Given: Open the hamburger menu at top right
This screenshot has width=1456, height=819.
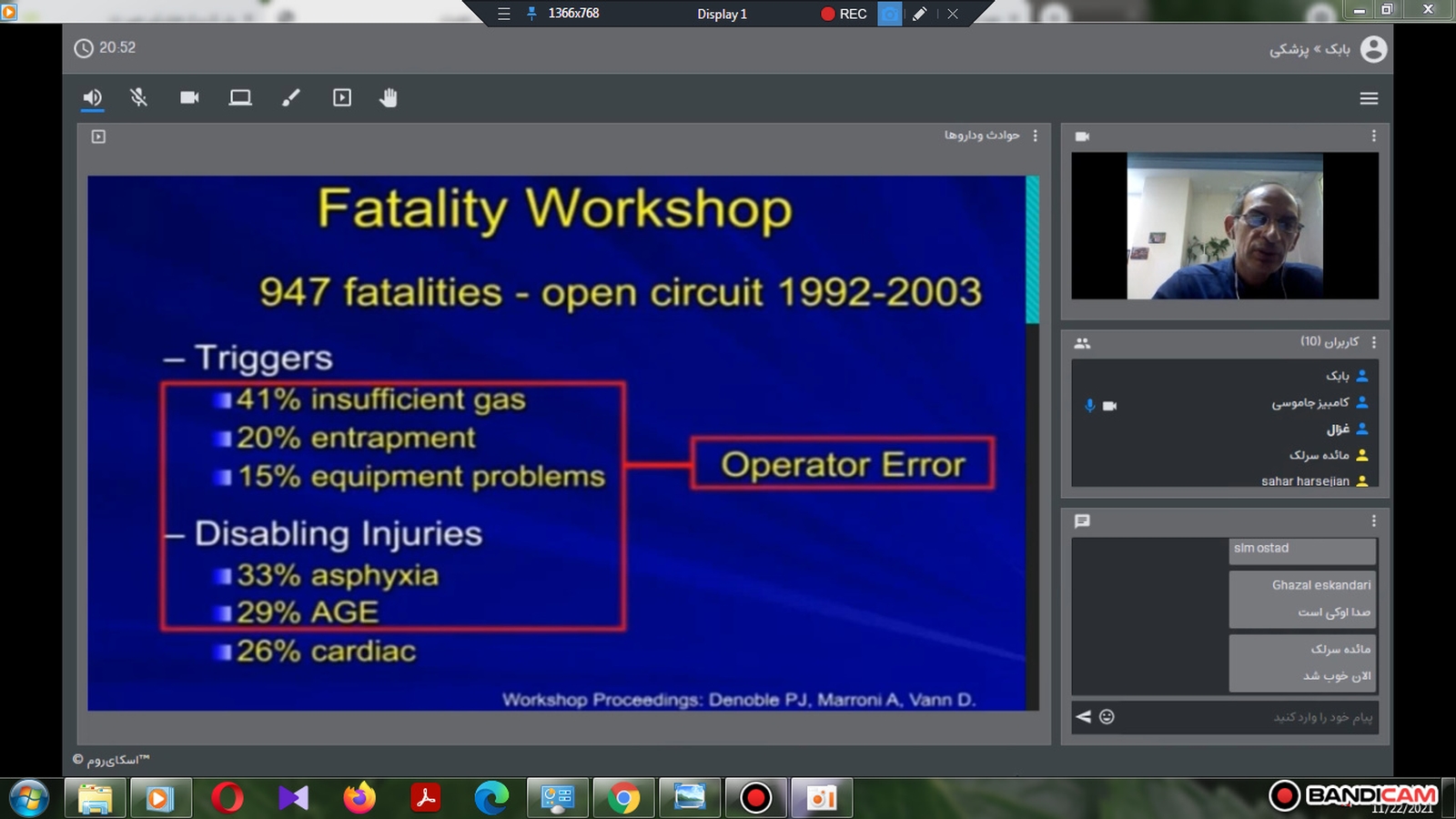Looking at the screenshot, I should pyautogui.click(x=1369, y=98).
